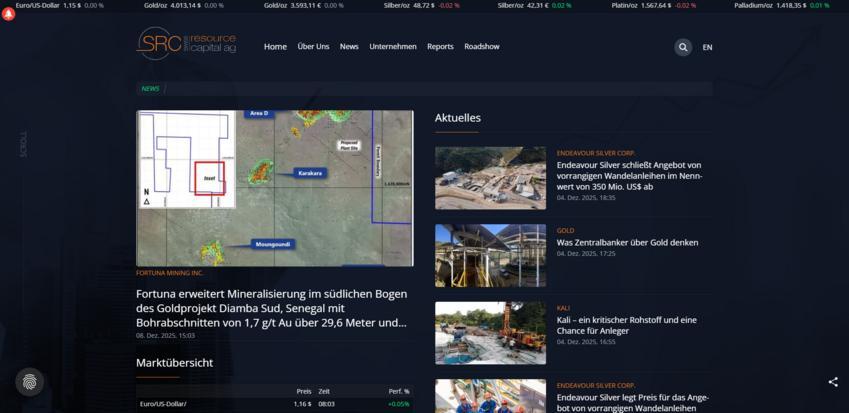
Task: Expand the Unternehmen menu
Action: tap(393, 47)
